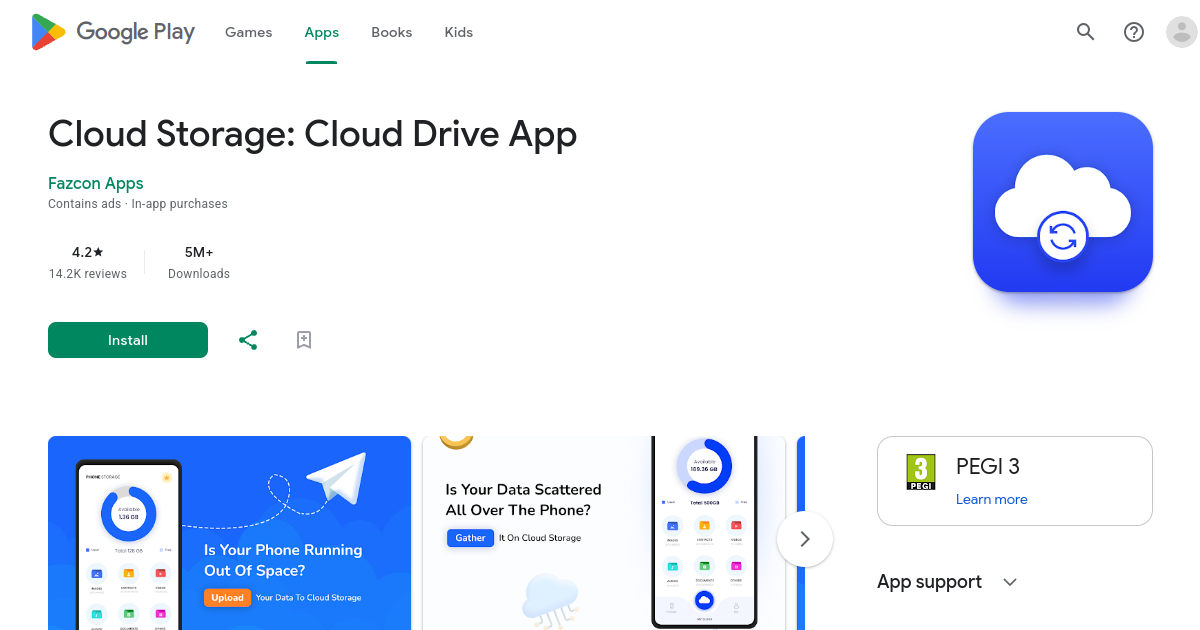The height and width of the screenshot is (630, 1200).
Task: Install the Cloud Drive app
Action: [128, 340]
